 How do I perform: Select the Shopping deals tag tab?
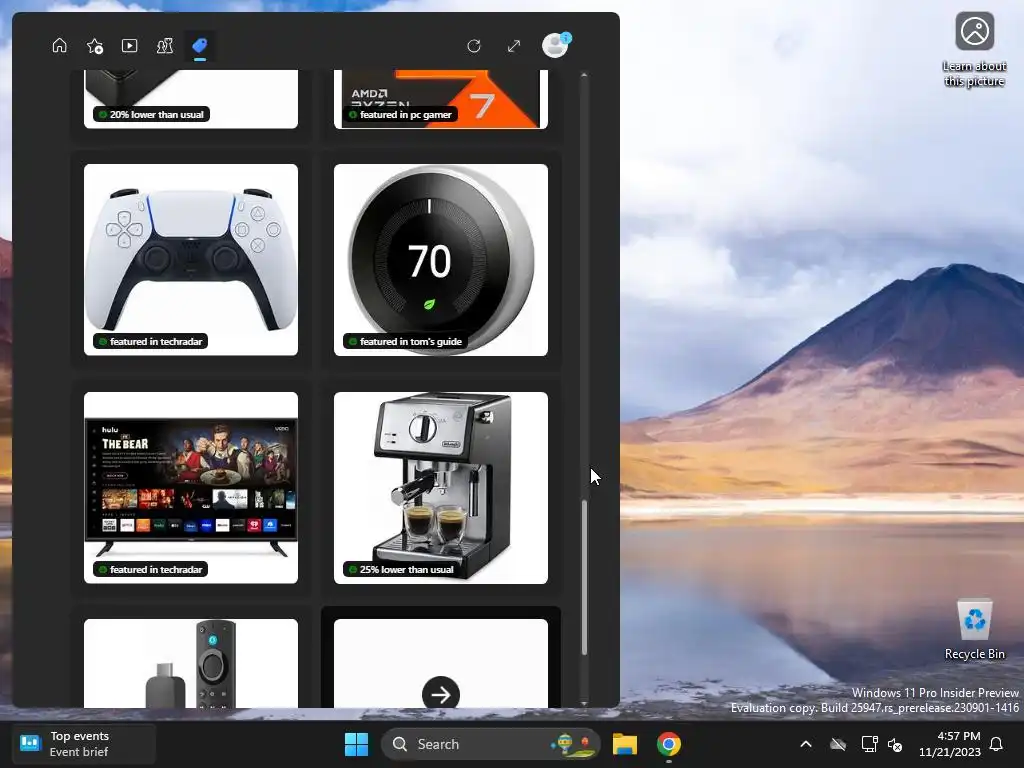[200, 46]
